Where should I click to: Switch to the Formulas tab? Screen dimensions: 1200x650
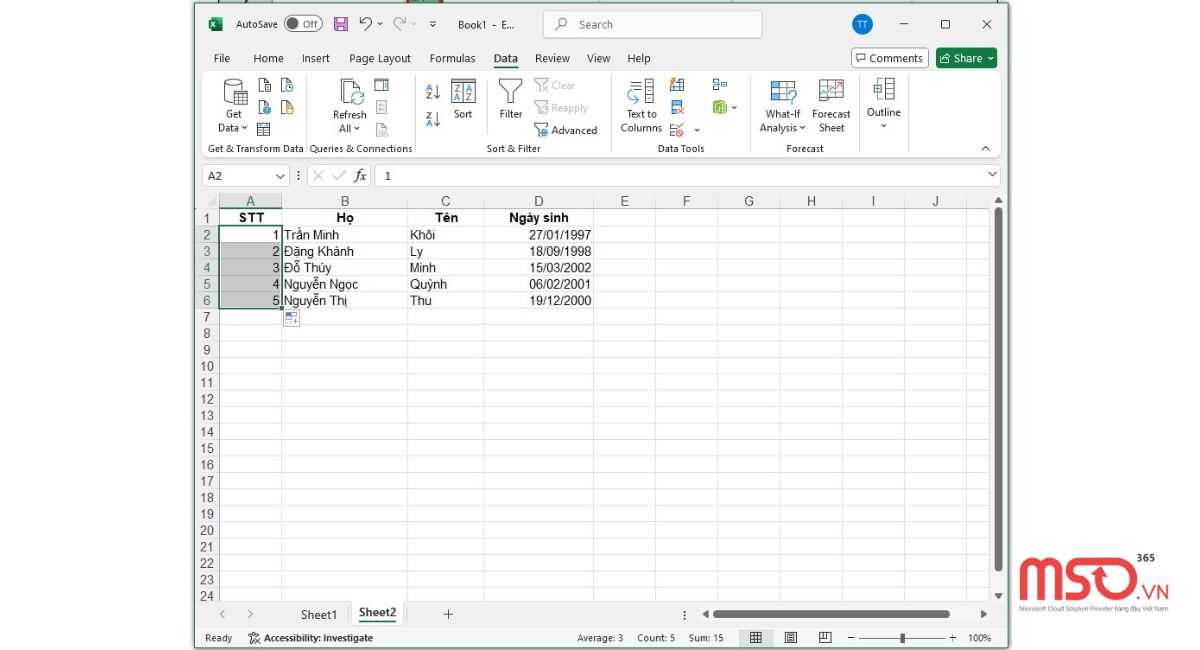[x=453, y=58]
